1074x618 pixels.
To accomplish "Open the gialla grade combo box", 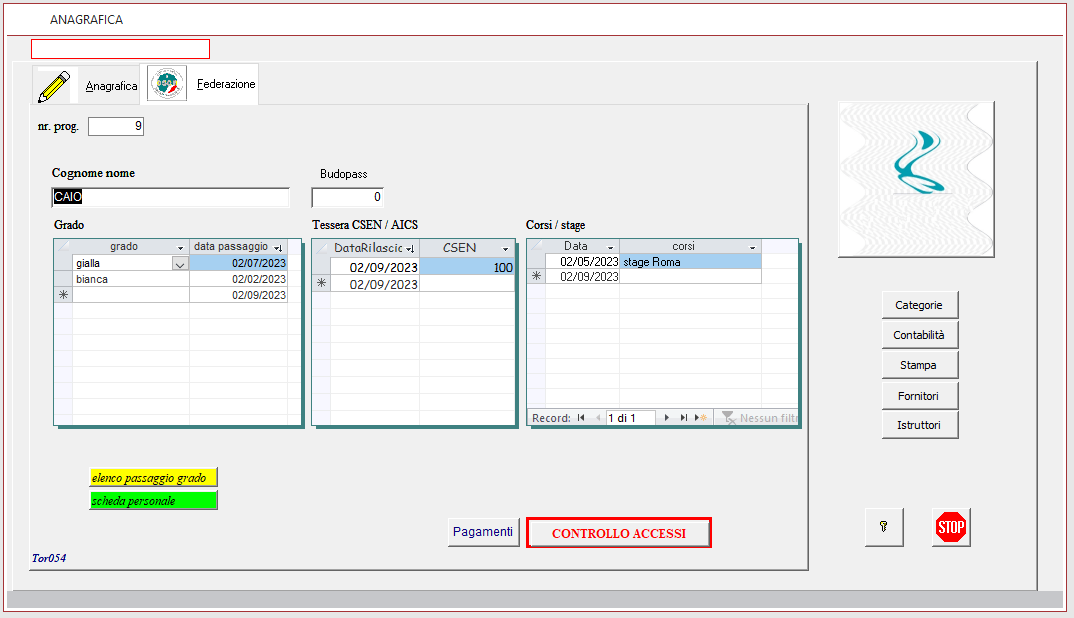I will tap(180, 264).
